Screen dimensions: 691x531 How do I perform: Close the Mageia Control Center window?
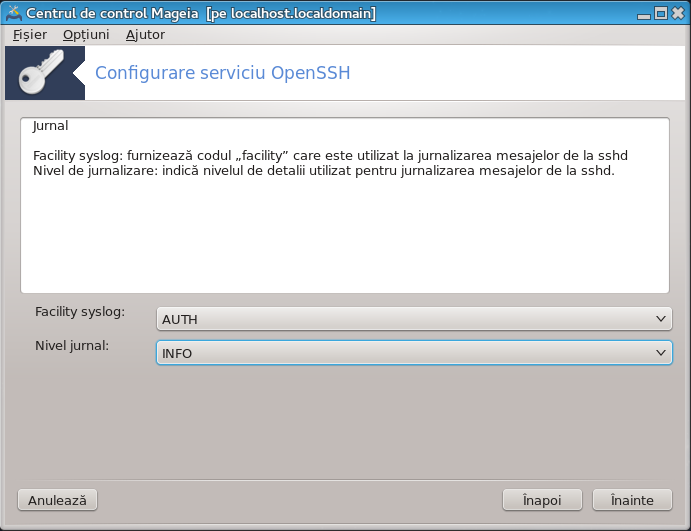click(678, 14)
